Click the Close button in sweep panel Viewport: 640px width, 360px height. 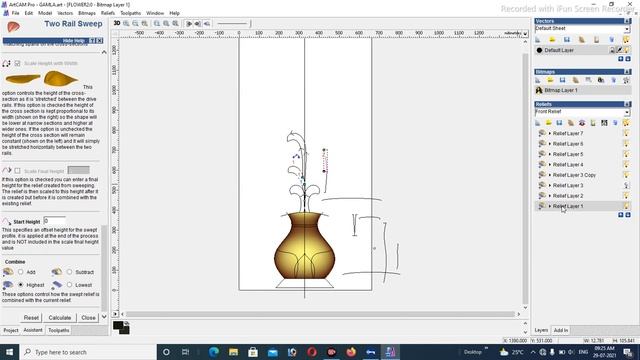pyautogui.click(x=88, y=318)
